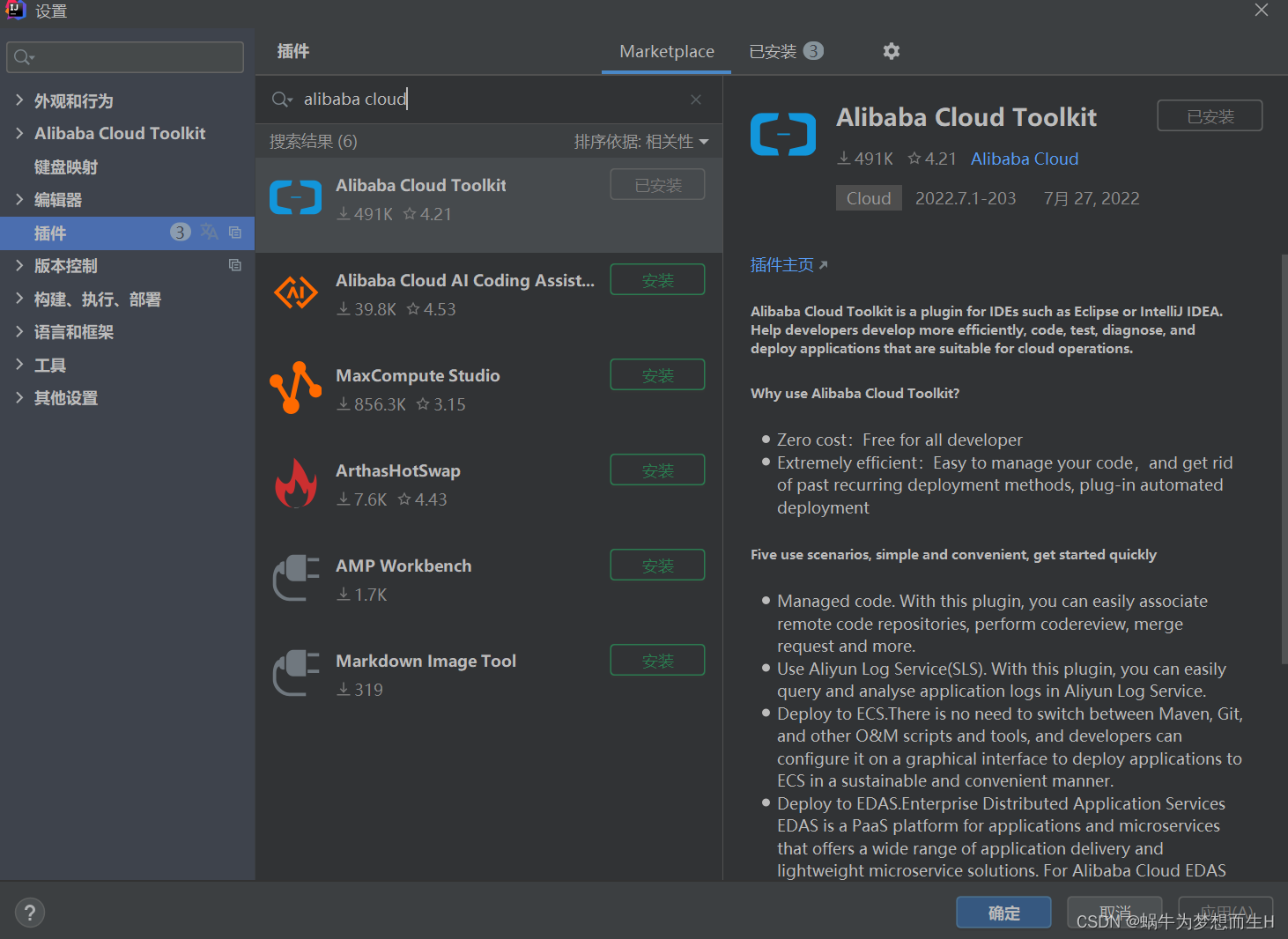The width and height of the screenshot is (1288, 939).
Task: Expand the 工具 tree node
Action: click(19, 365)
